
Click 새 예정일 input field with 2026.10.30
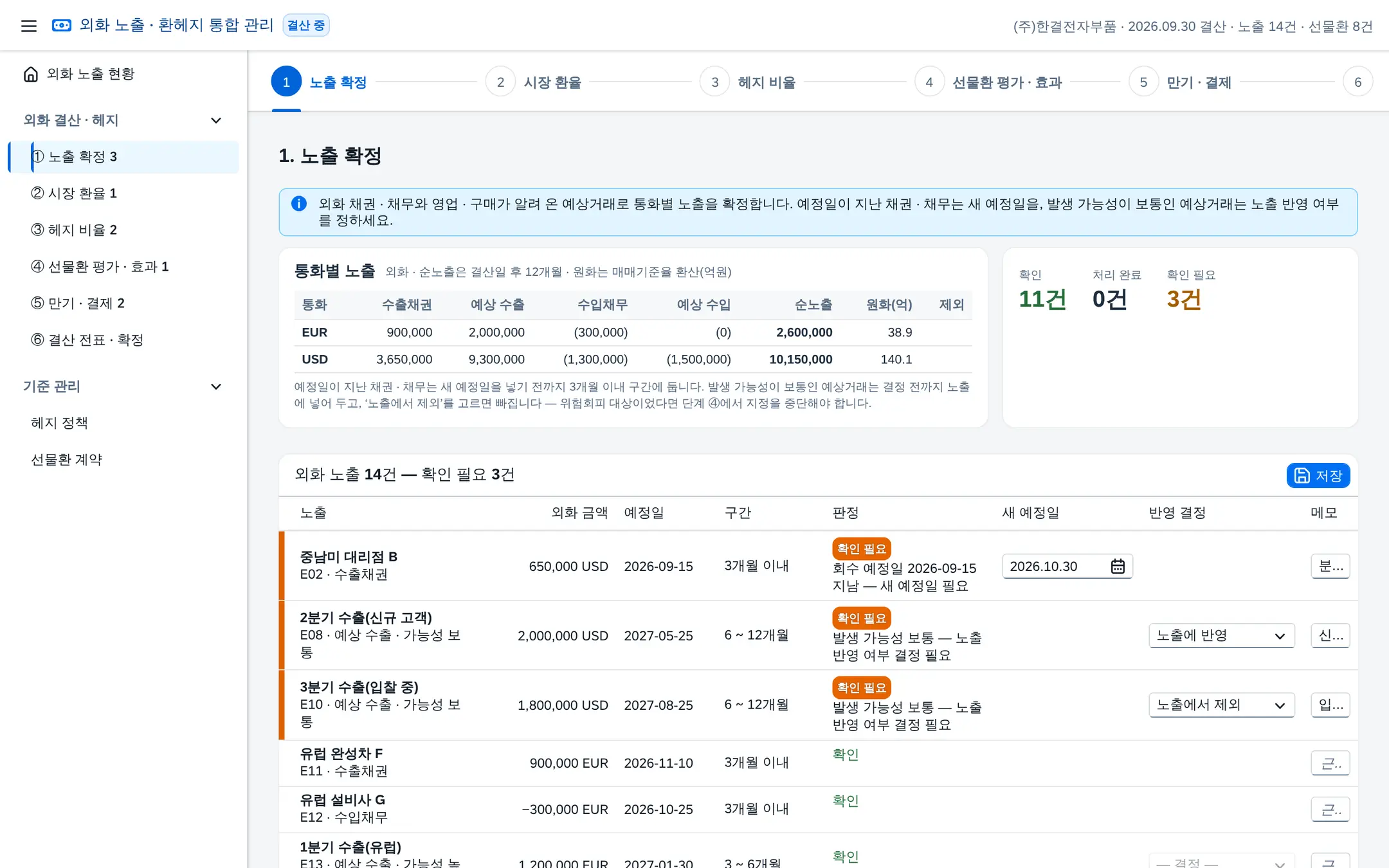coord(1067,566)
